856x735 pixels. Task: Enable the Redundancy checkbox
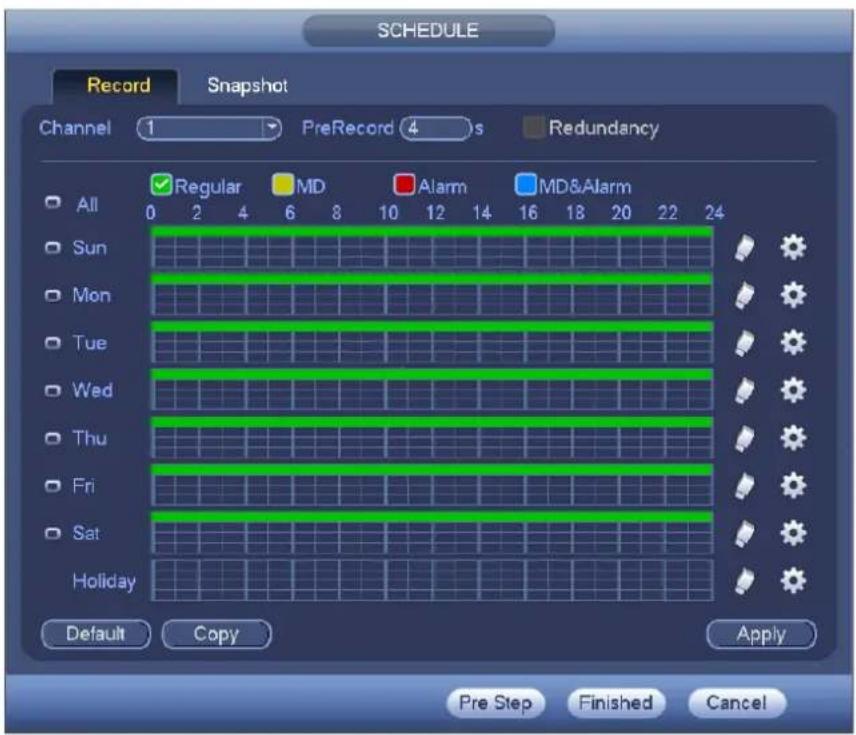coord(533,127)
